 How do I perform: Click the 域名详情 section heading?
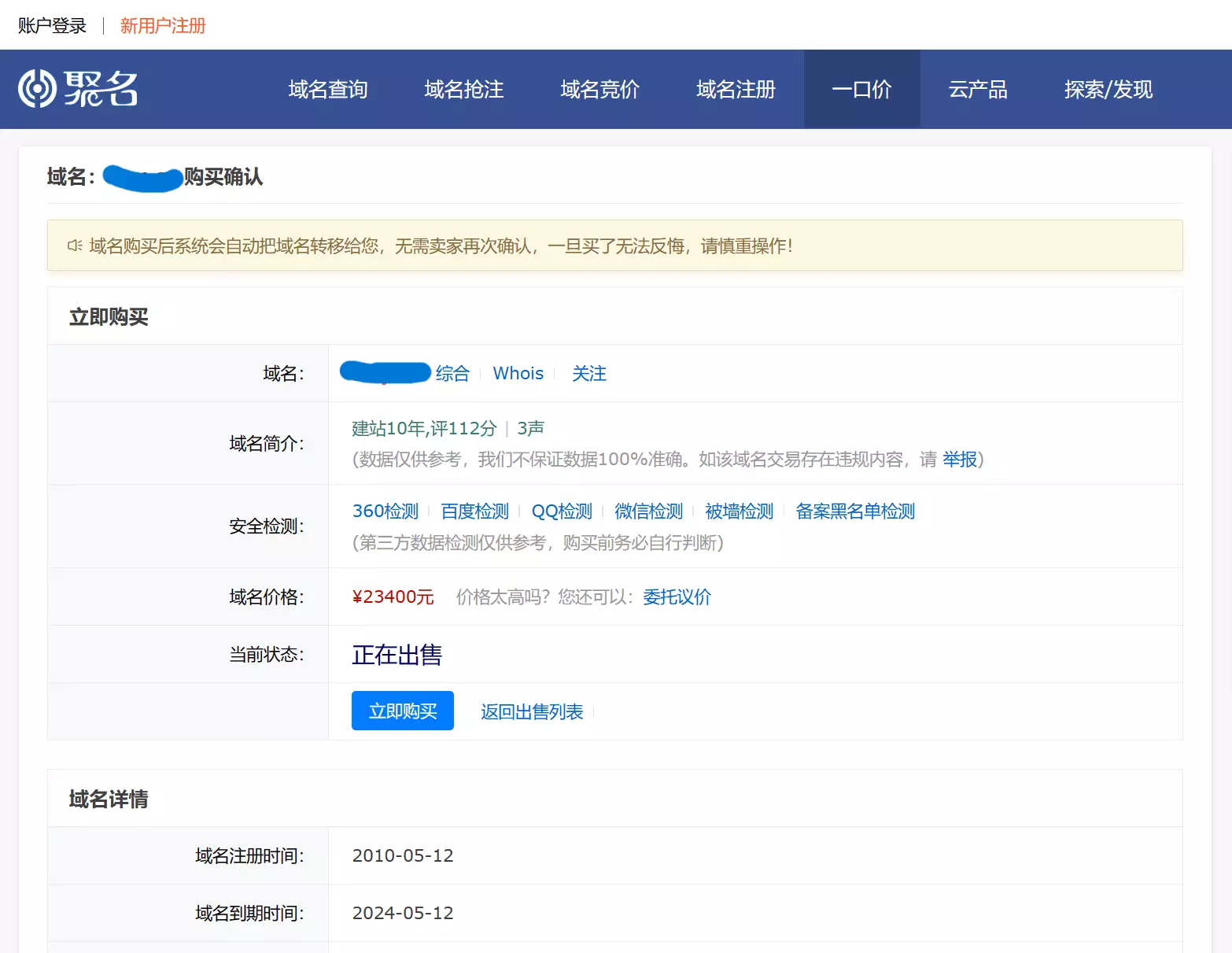pos(109,799)
